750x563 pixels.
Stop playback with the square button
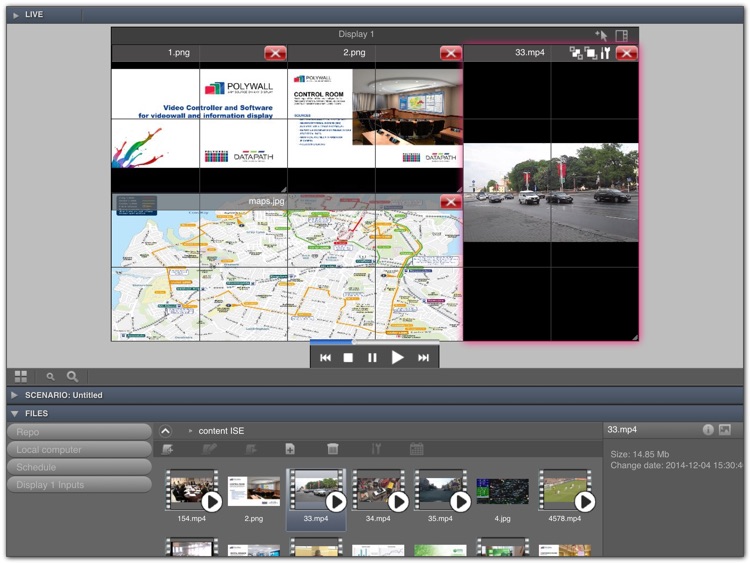click(348, 357)
